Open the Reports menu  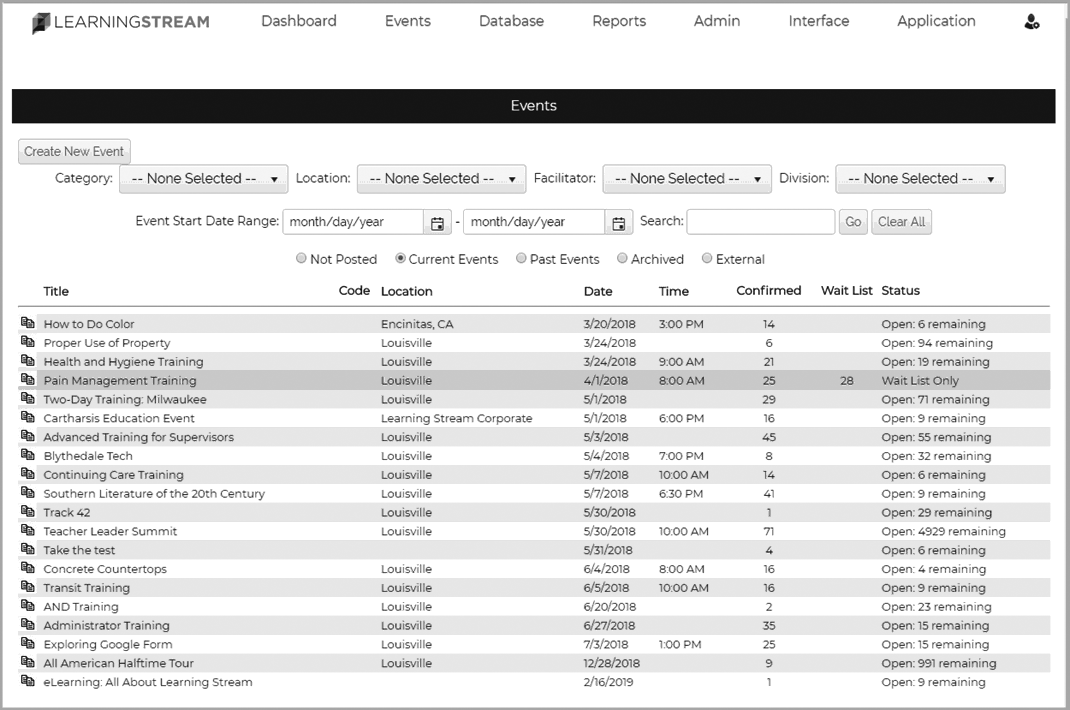(619, 21)
